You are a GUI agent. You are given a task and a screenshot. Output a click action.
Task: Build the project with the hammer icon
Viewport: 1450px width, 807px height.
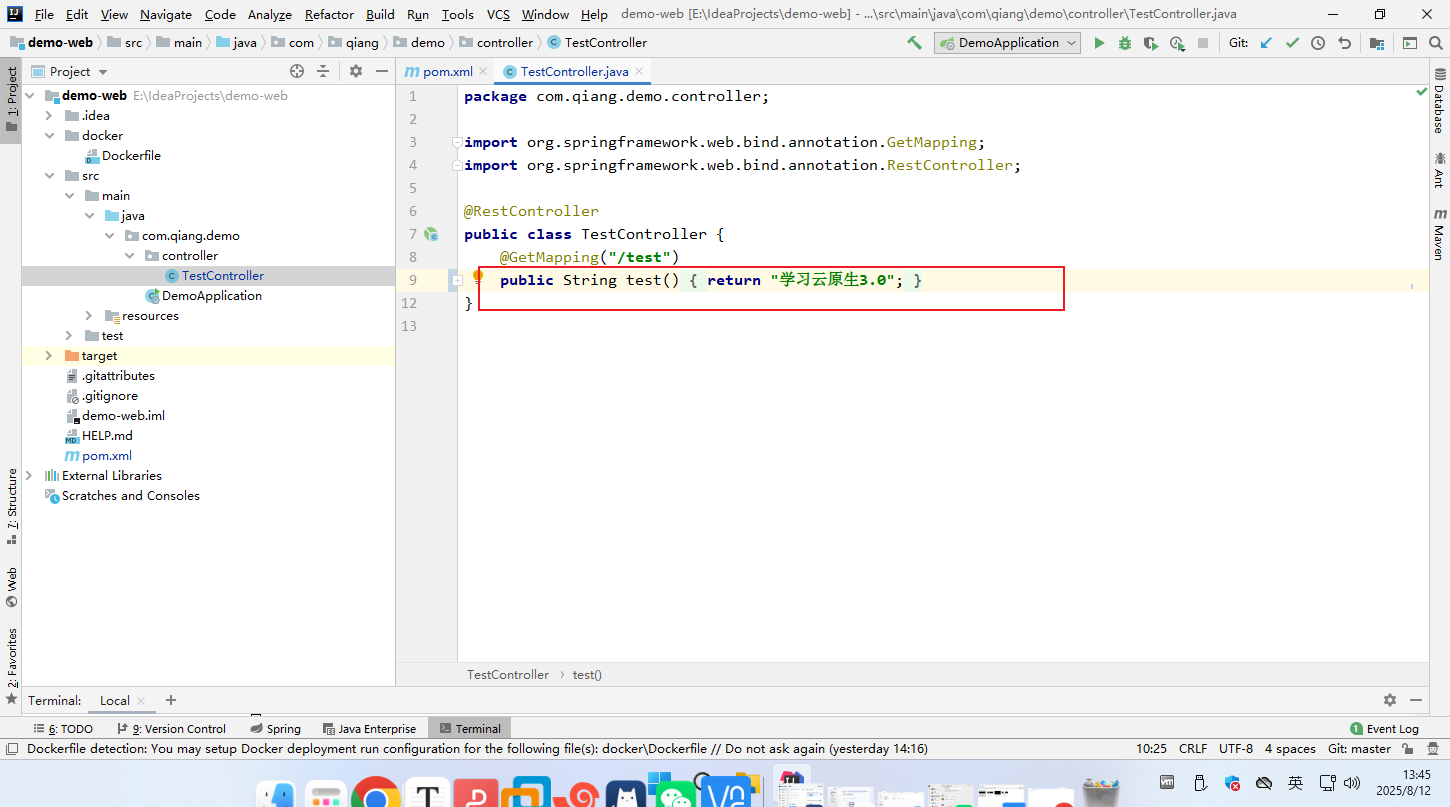pos(914,43)
